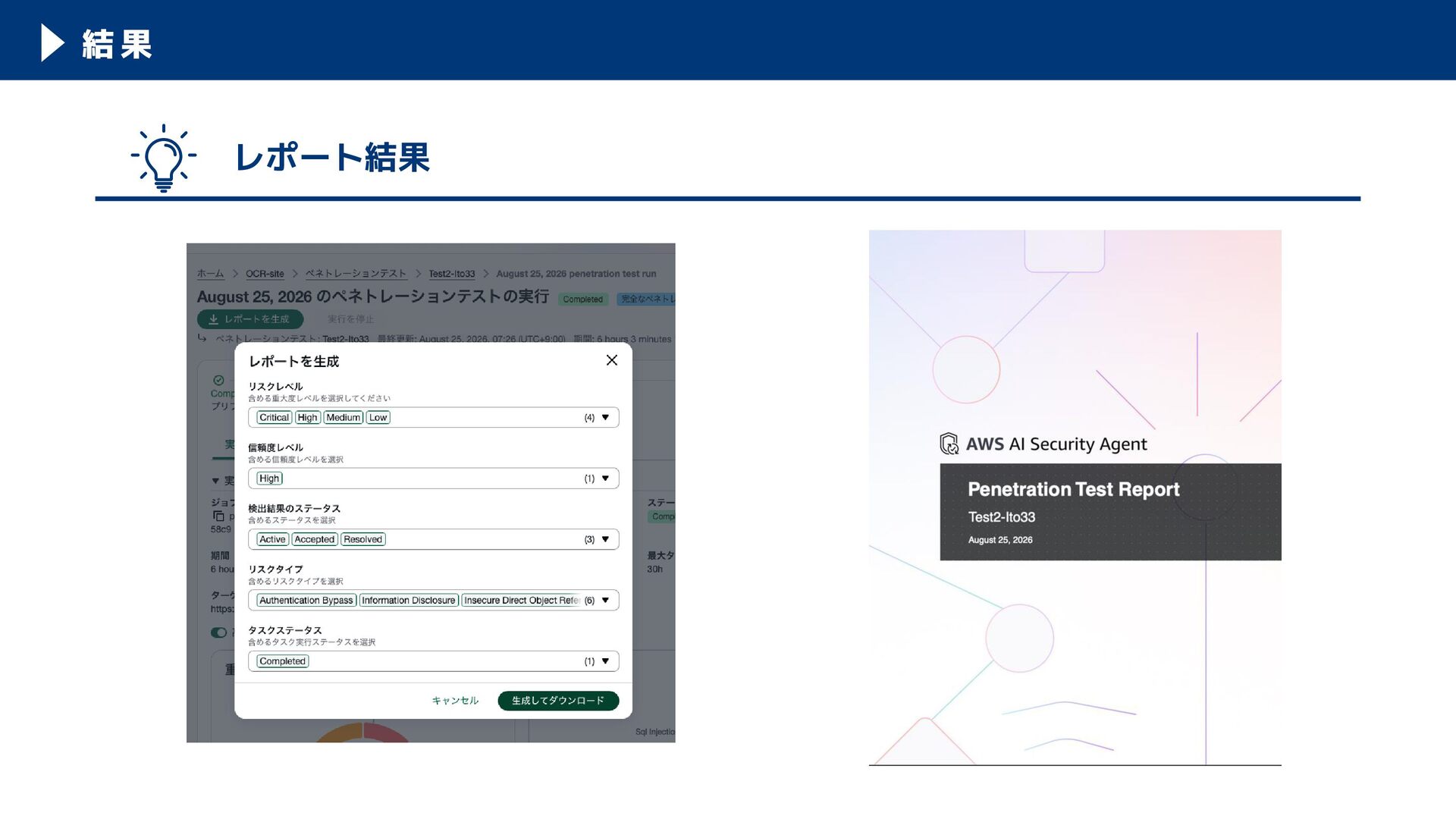Image resolution: width=1456 pixels, height=819 pixels.
Task: Click the dimmed レポートを生成 button behind dialog
Action: tap(250, 319)
